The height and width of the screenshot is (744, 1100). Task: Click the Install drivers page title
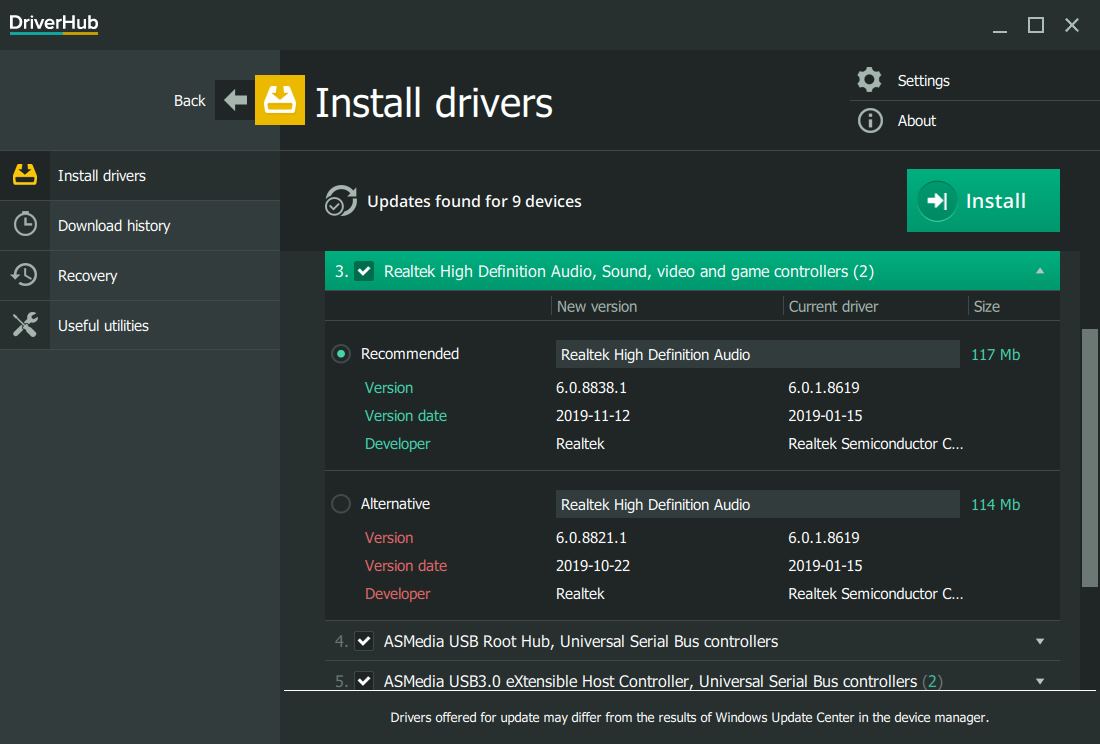(434, 102)
